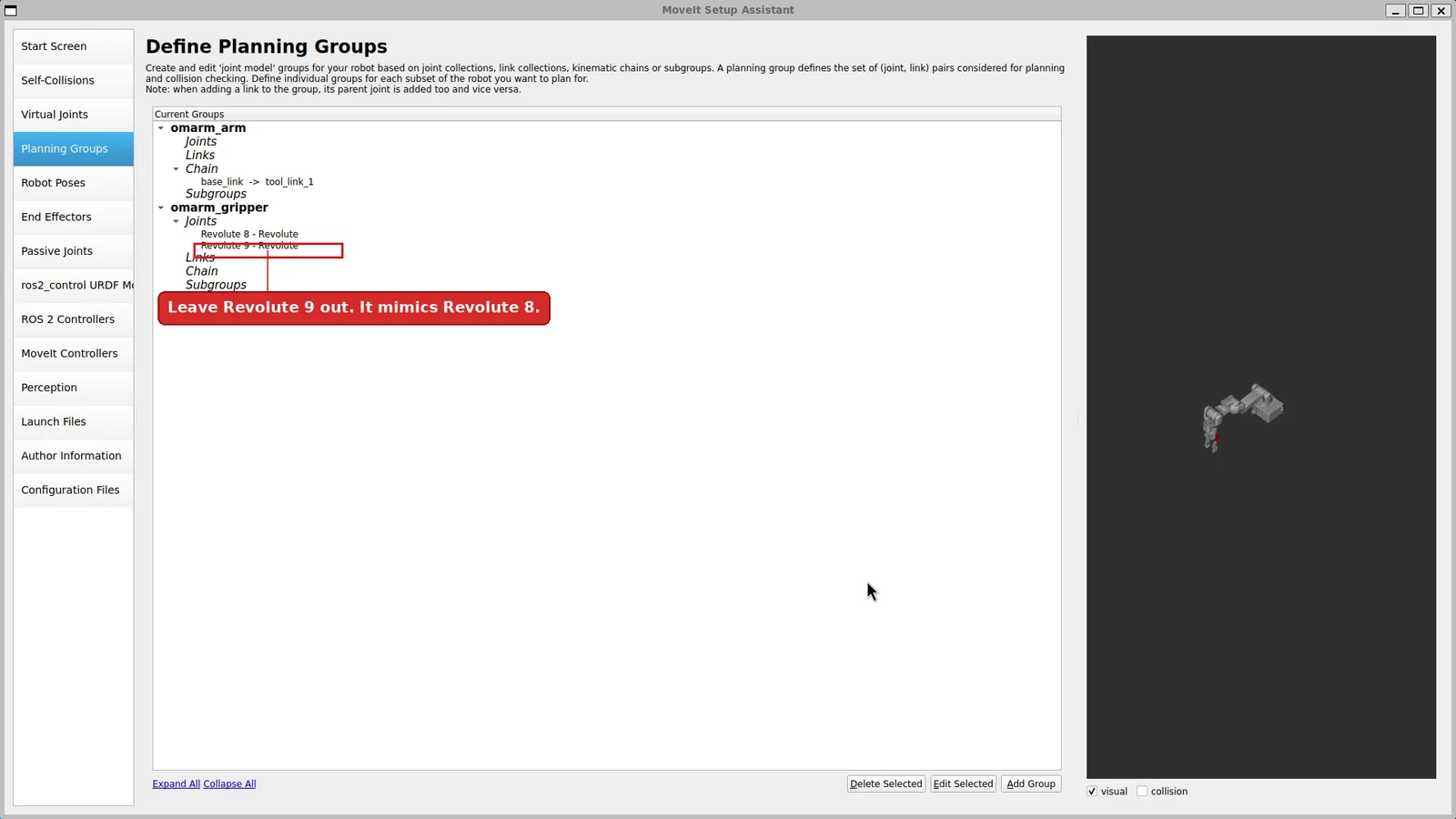The height and width of the screenshot is (819, 1456).
Task: Click the window menu icon in title bar
Action: pyautogui.click(x=11, y=10)
